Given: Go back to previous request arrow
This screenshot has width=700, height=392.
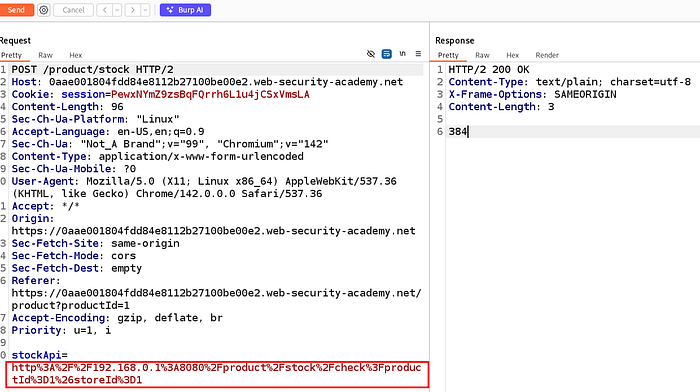Looking at the screenshot, I should click(x=104, y=10).
